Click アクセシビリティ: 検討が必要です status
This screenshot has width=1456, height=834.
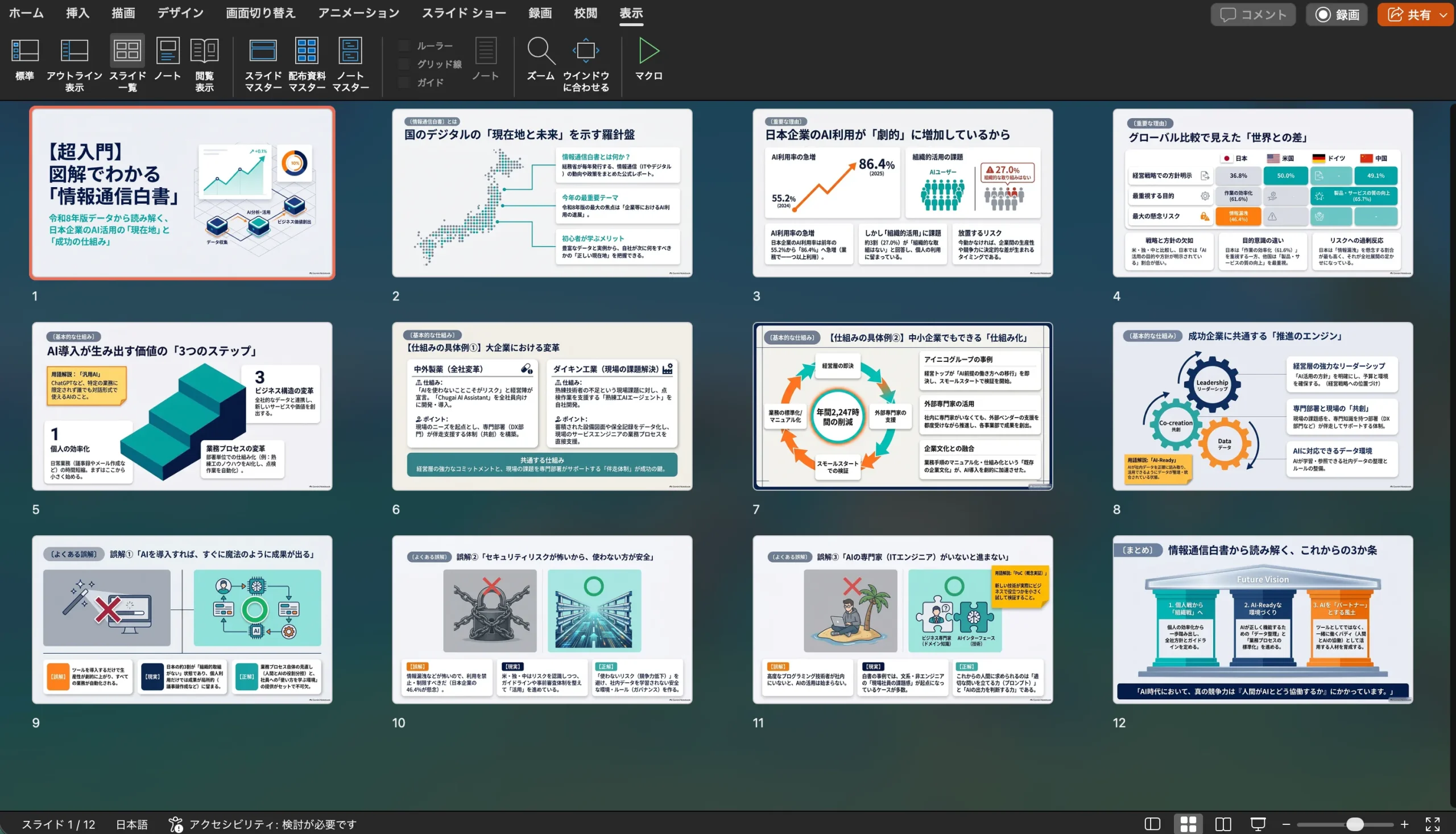(x=263, y=824)
